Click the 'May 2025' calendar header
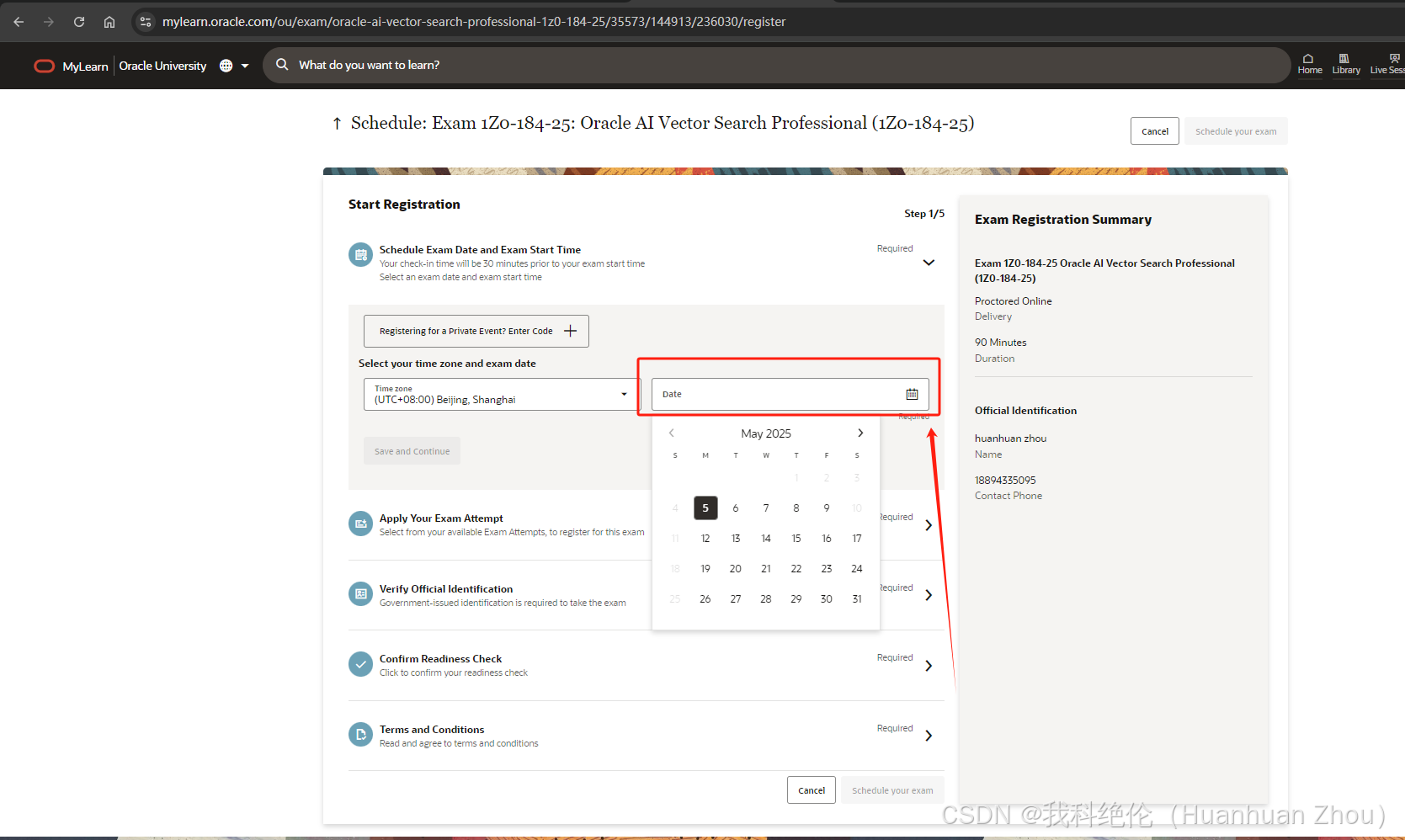This screenshot has height=840, width=1405. 766,433
